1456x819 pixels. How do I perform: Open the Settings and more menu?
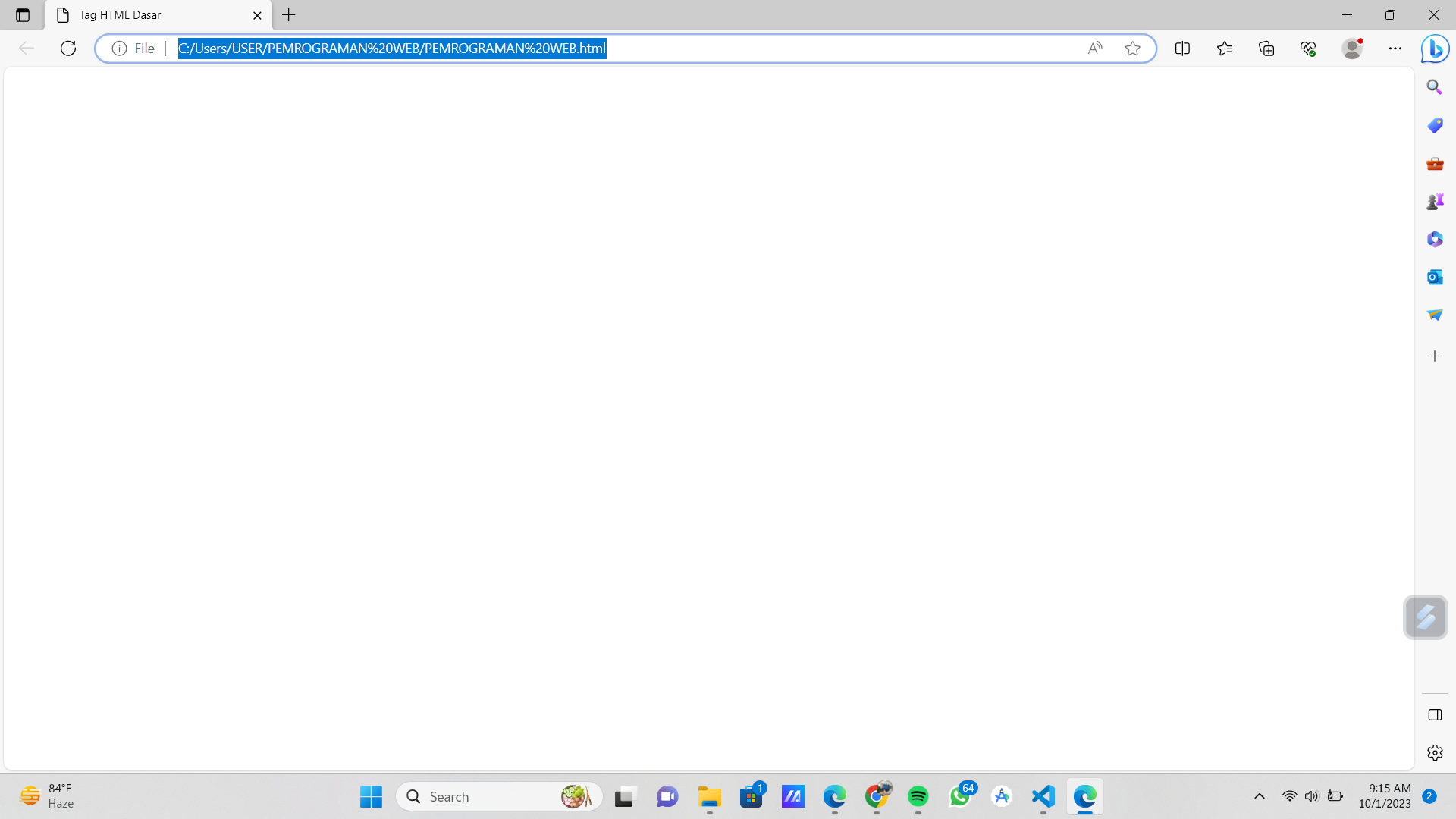click(1395, 48)
